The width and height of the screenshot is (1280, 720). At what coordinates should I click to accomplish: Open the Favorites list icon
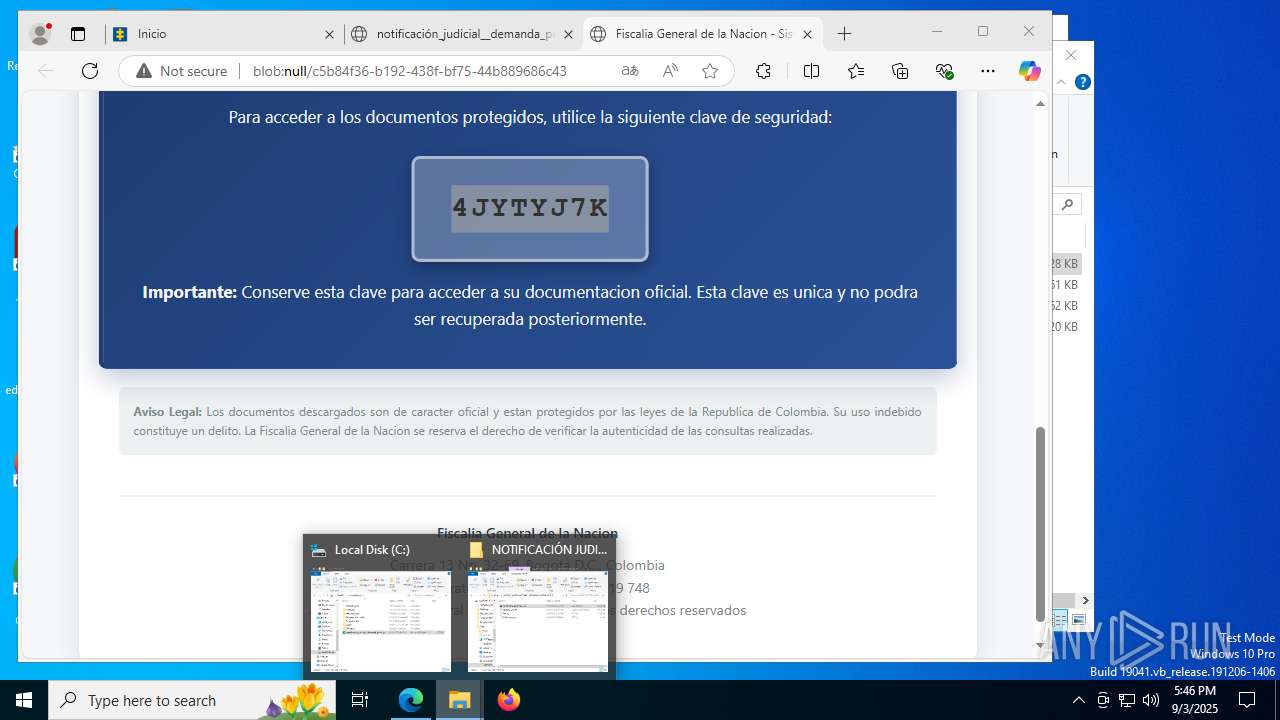click(856, 71)
